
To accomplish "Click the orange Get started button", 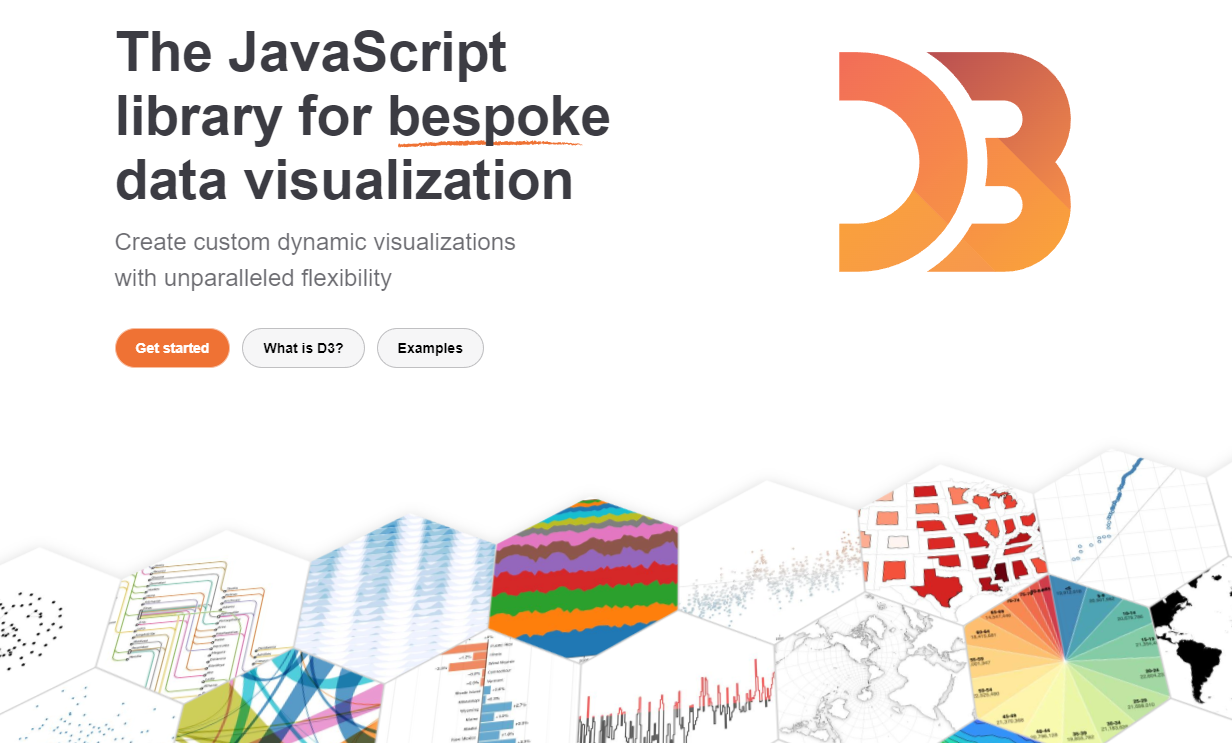I will tap(172, 348).
